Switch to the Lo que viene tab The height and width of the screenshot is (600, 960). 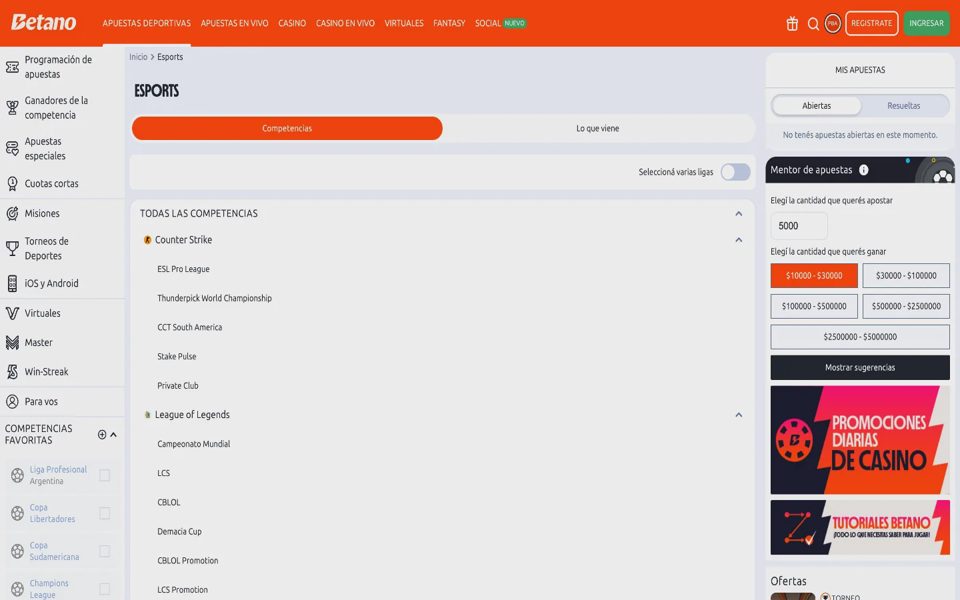[x=598, y=129]
